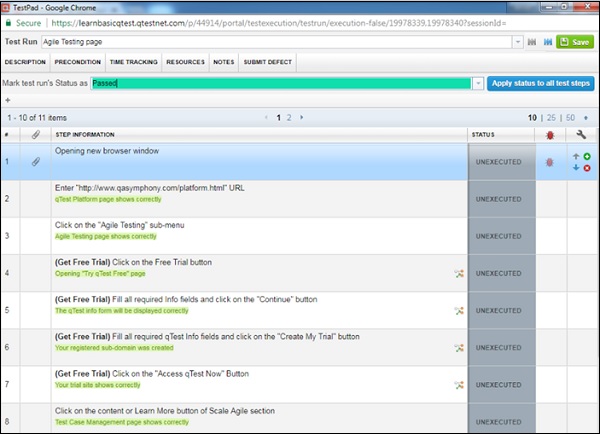
Task: Set status for step 4 Free Trial button
Action: pos(501,273)
